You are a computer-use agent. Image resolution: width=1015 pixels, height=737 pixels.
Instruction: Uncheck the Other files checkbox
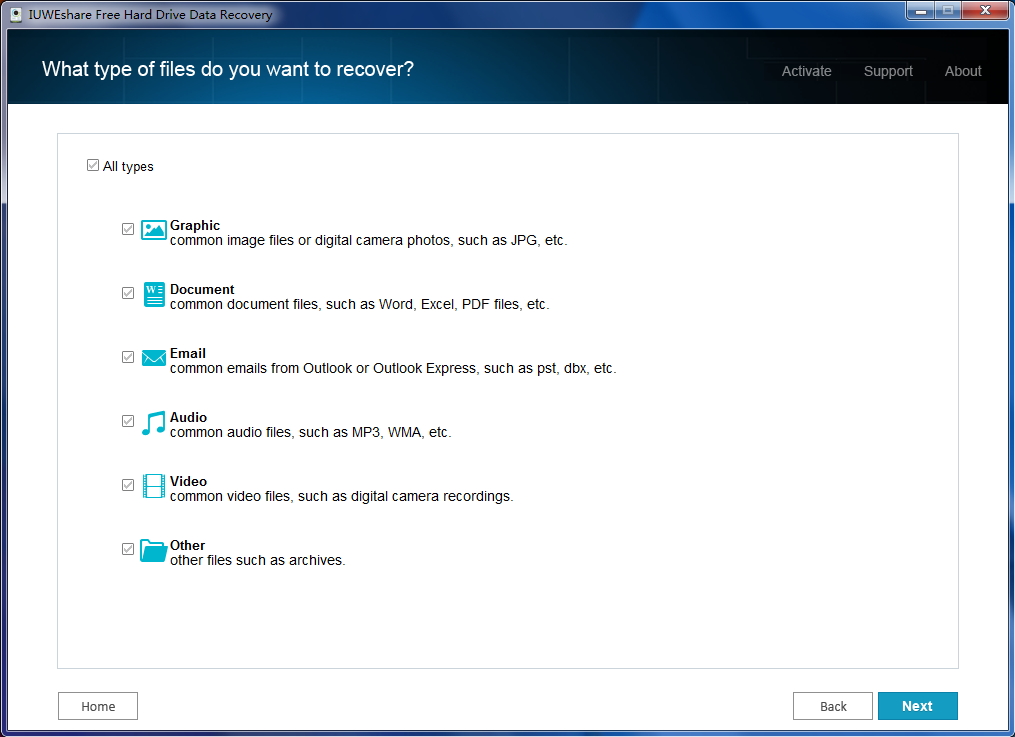point(128,549)
